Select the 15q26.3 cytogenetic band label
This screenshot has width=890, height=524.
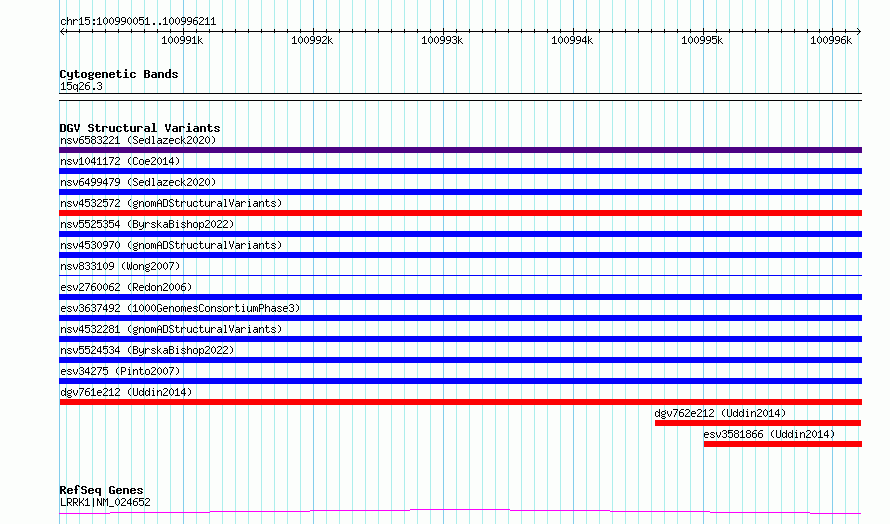[81, 86]
